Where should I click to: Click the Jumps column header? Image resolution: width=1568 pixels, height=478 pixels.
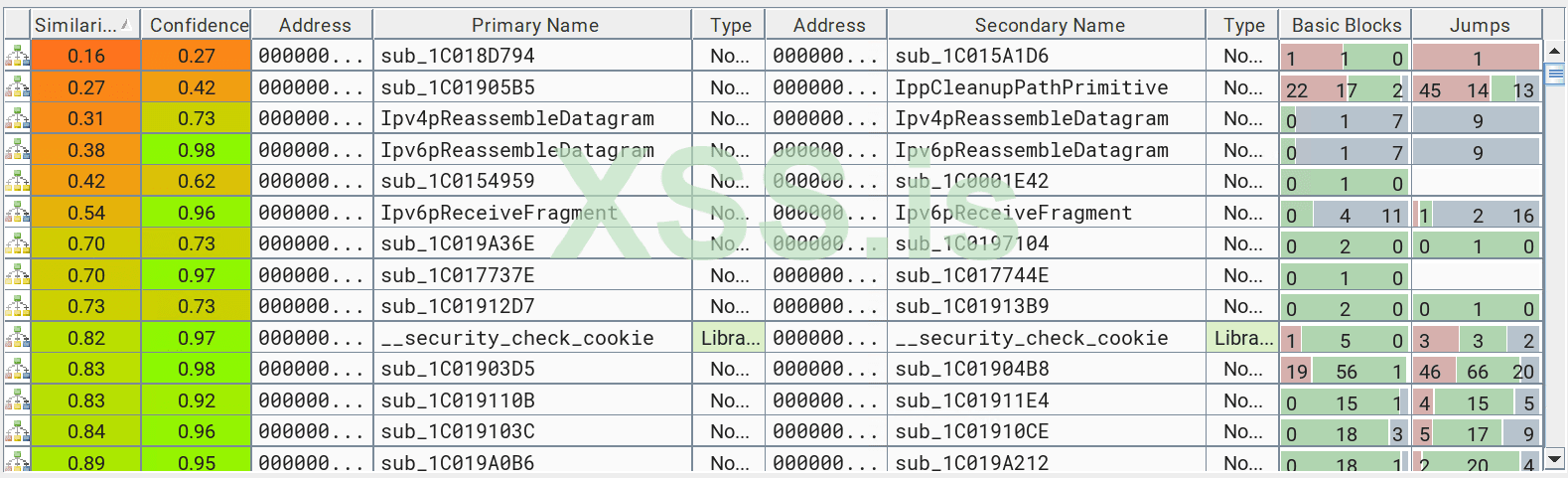coord(1479,25)
